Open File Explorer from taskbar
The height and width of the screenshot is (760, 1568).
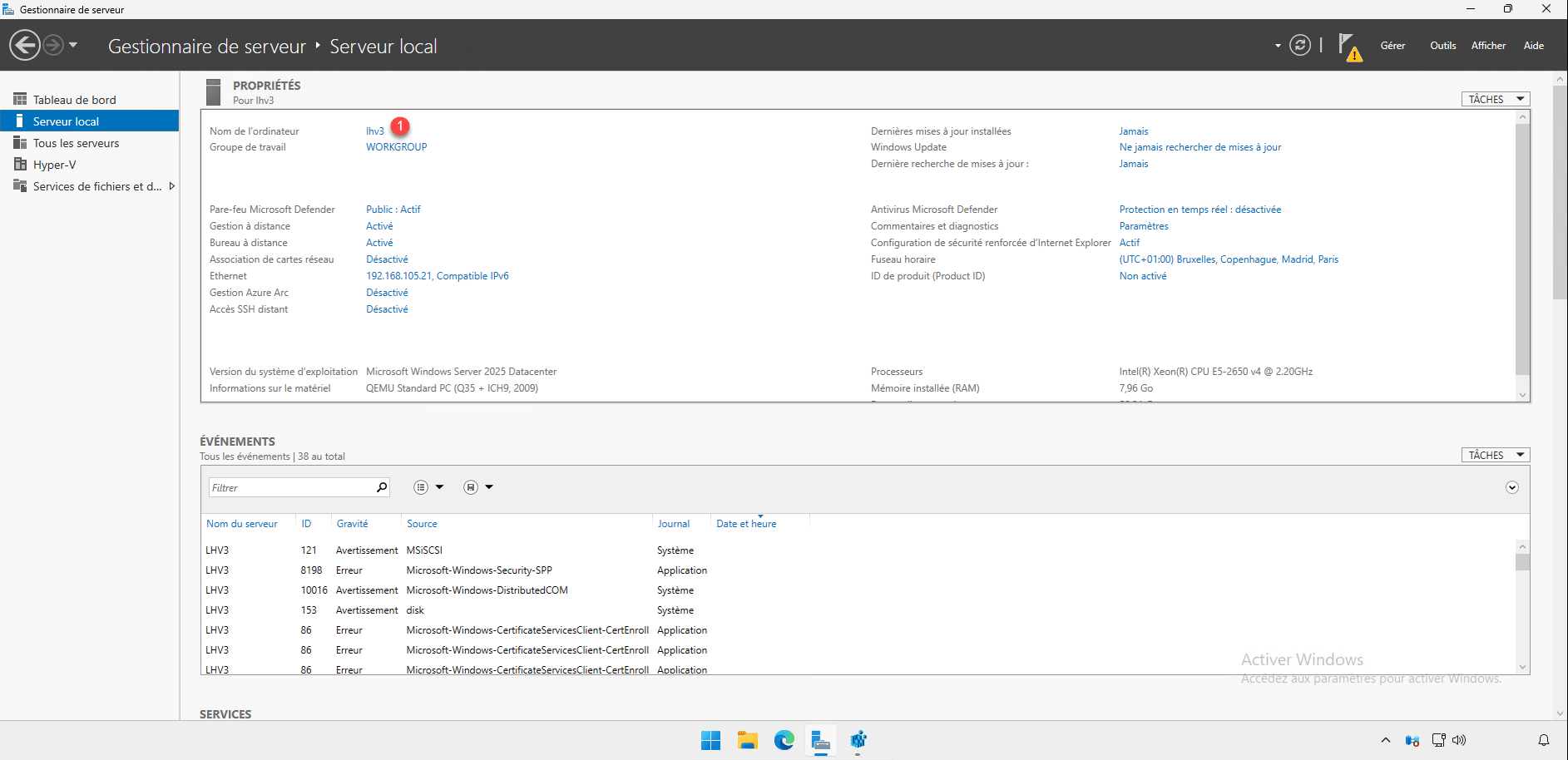click(747, 740)
